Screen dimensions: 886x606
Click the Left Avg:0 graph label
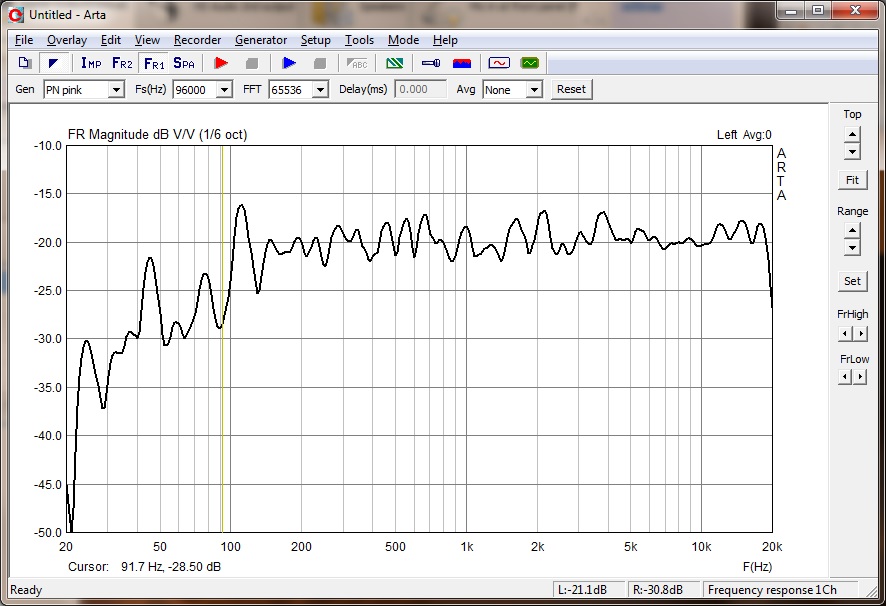tap(744, 135)
